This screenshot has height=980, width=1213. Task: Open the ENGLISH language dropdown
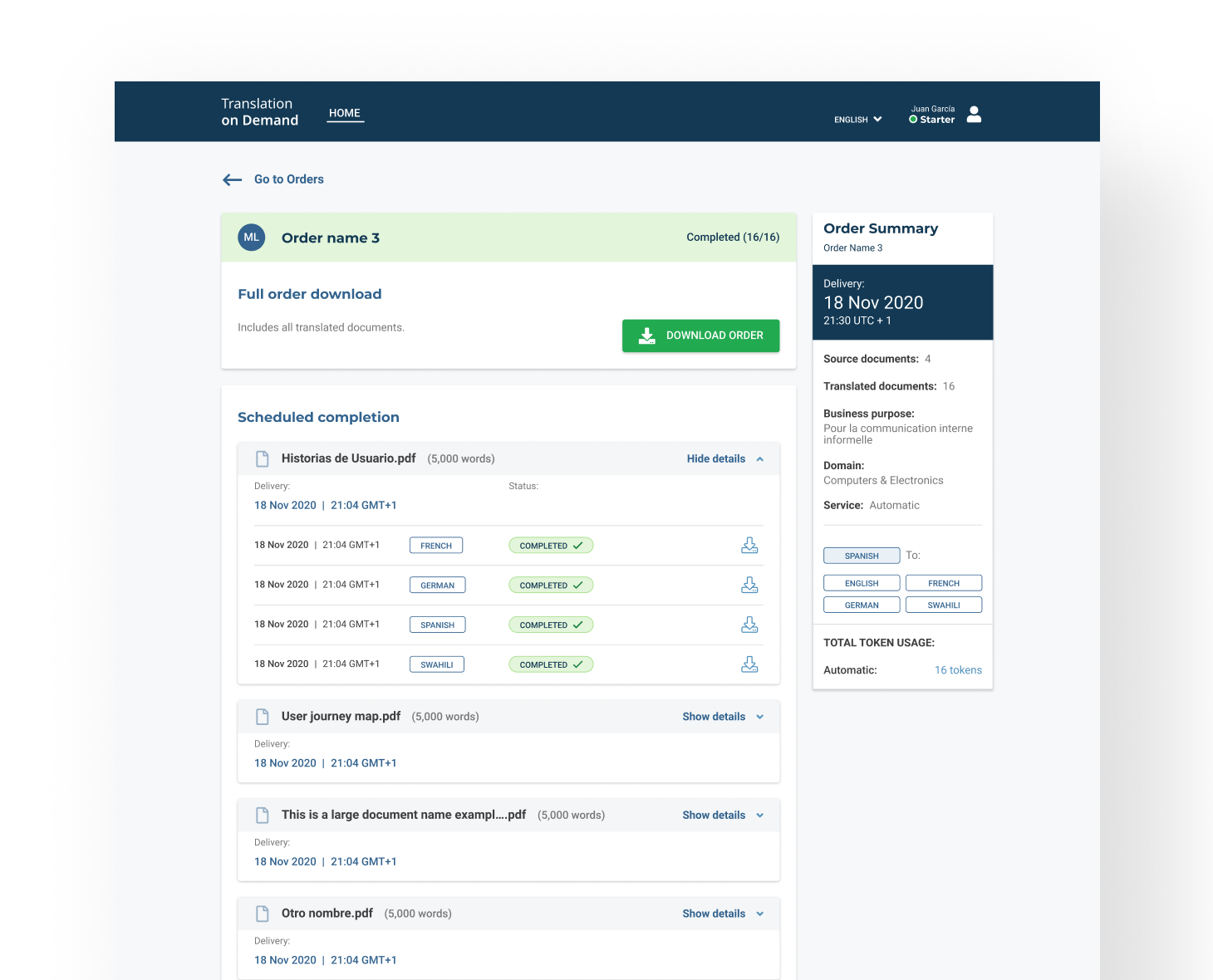tap(858, 120)
